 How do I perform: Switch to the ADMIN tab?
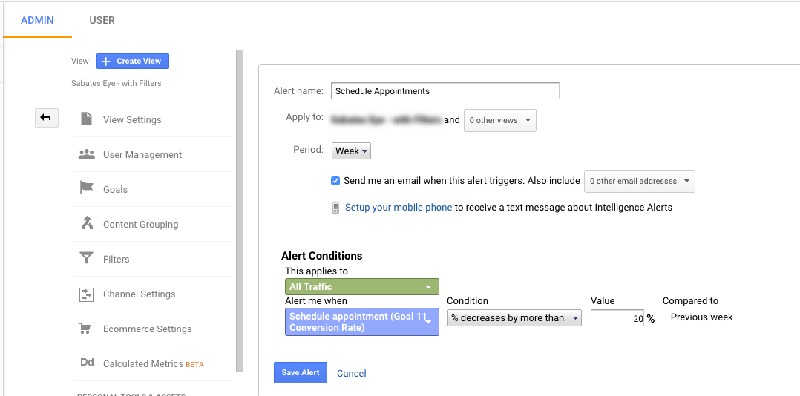pyautogui.click(x=37, y=20)
